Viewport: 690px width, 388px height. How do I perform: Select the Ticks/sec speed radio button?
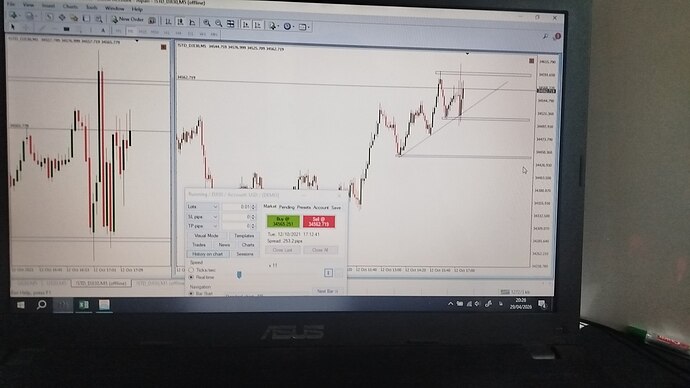tap(191, 270)
